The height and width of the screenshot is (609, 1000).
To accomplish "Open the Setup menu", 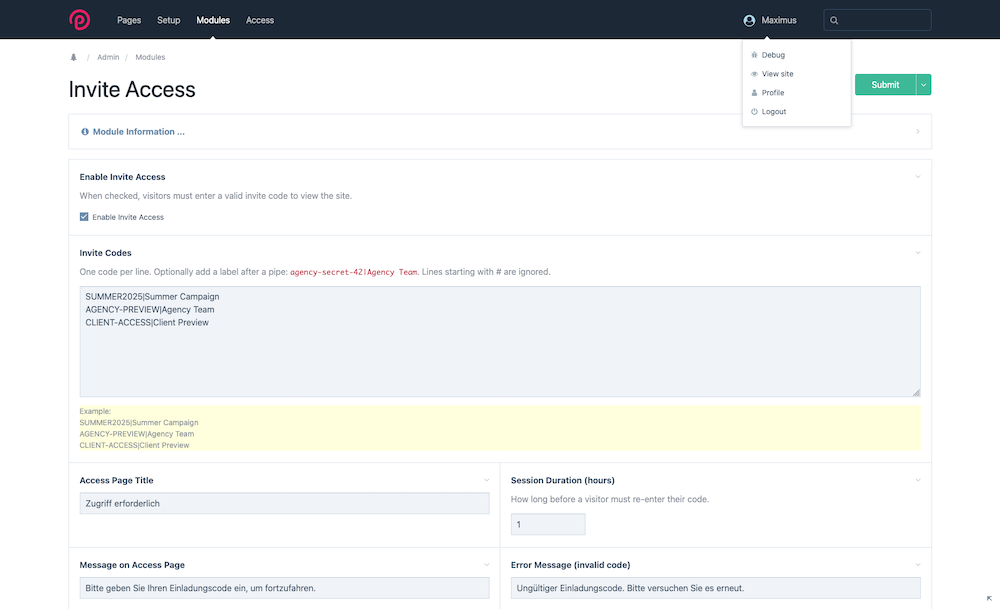I will pos(168,20).
